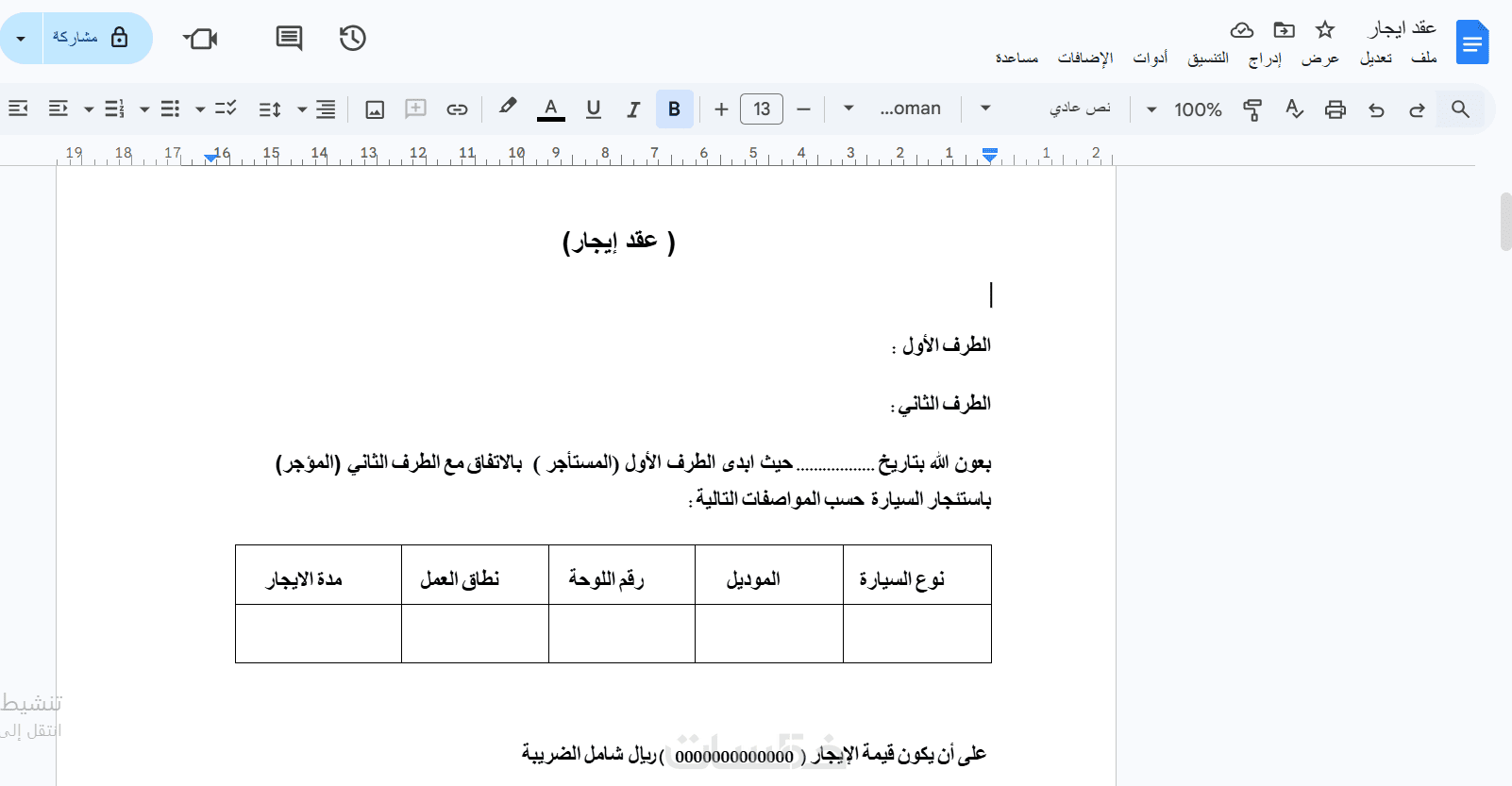Screen dimensions: 1512x786
Task: Undo the last action
Action: [1376, 109]
